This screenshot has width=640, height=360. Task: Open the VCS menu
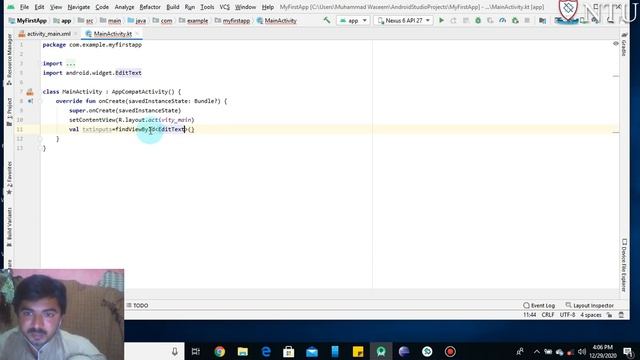[x=224, y=7]
